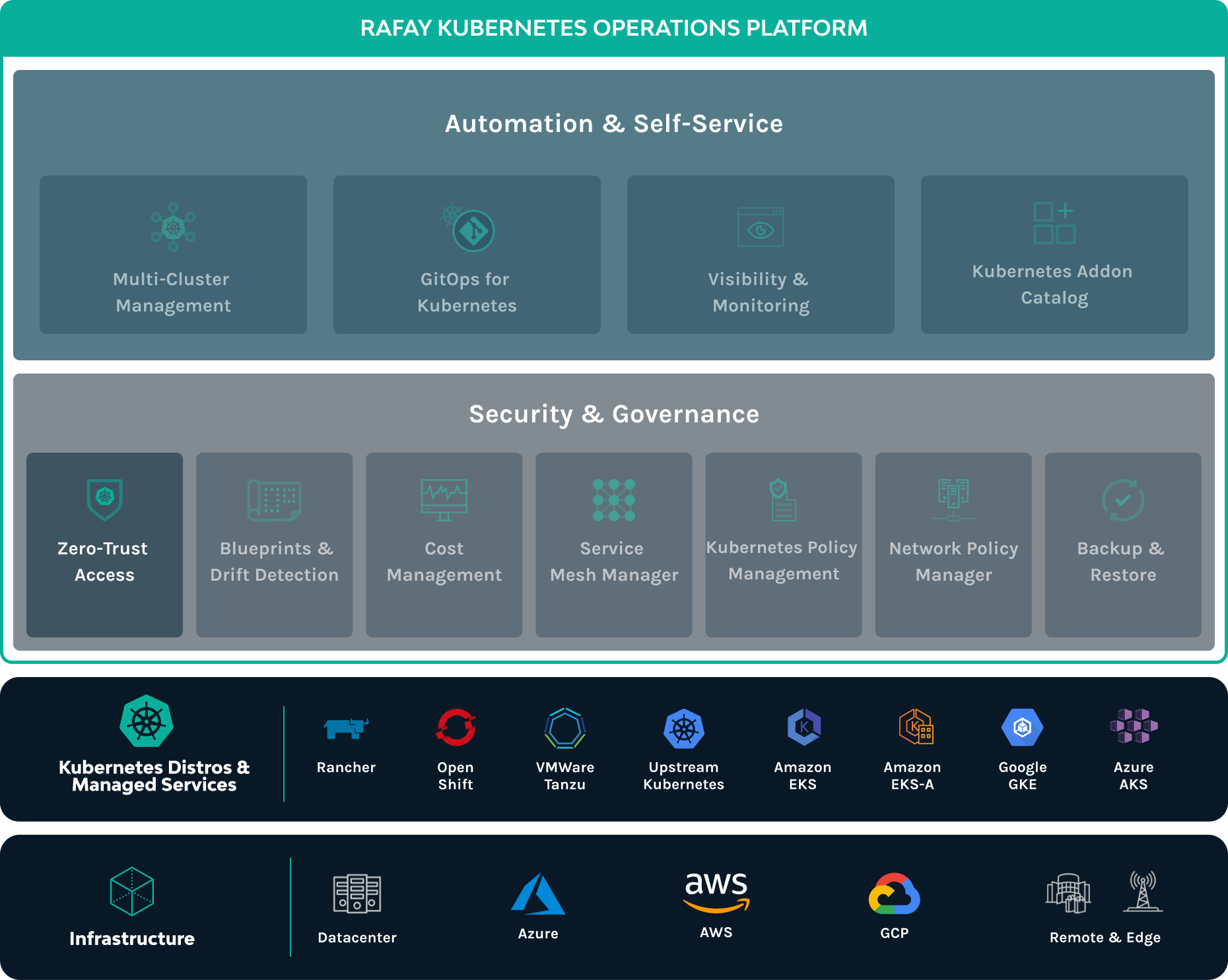Select the Kubernetes Addon Catalog label
The image size is (1228, 980).
click(1054, 284)
